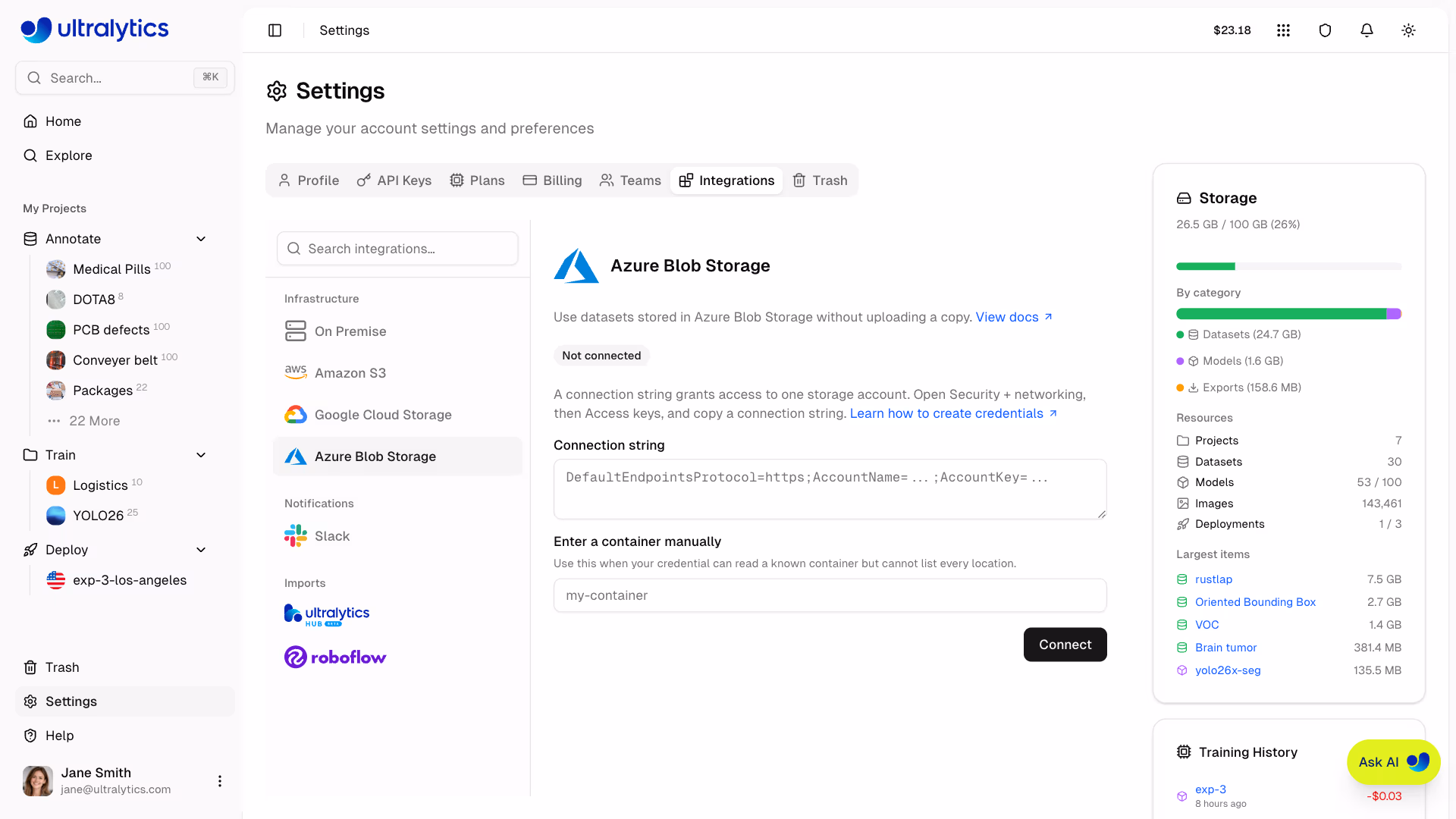
Task: Click the storage usage progress bar
Action: 1288,266
